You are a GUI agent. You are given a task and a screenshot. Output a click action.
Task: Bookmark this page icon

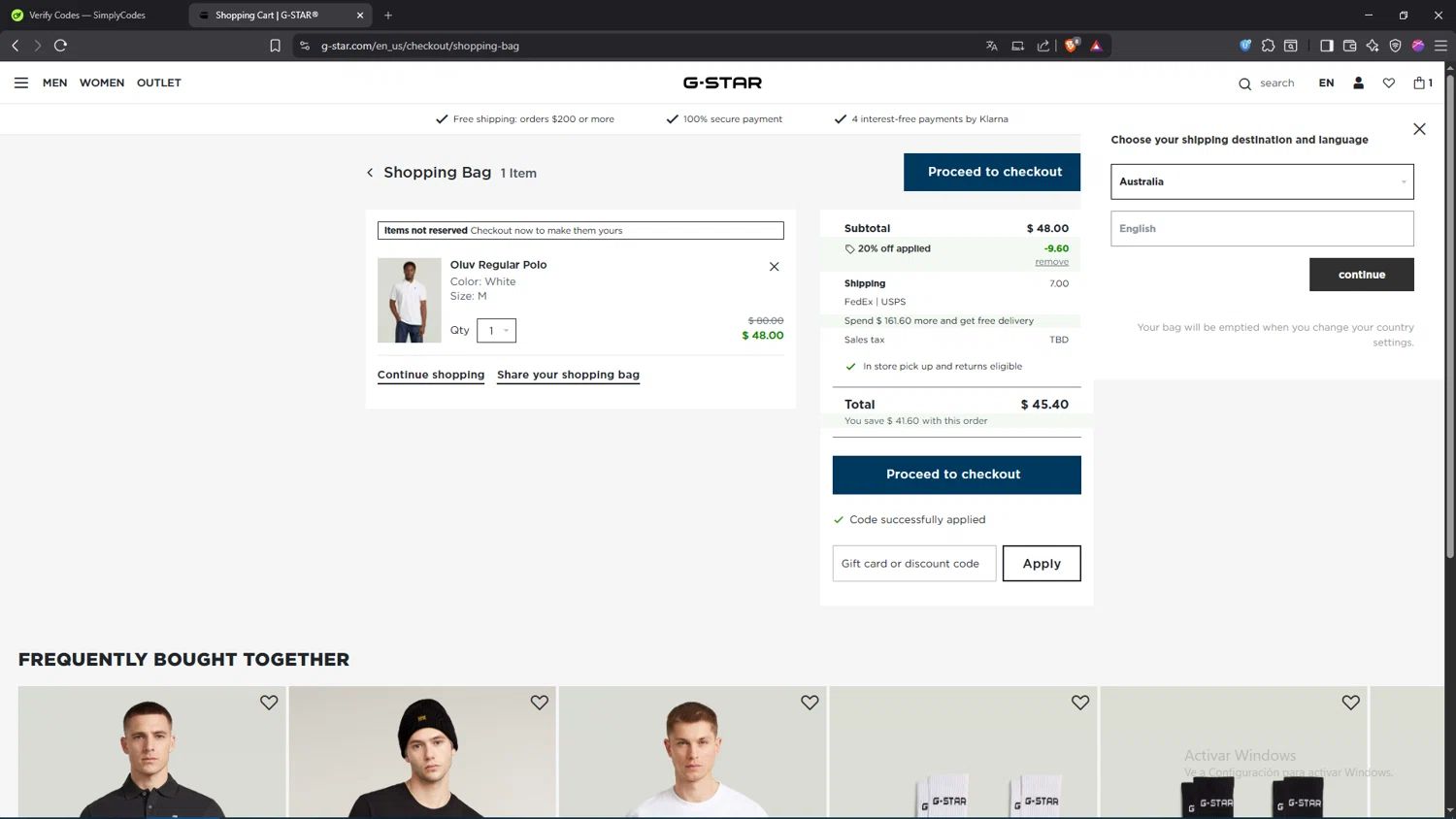pos(275,46)
